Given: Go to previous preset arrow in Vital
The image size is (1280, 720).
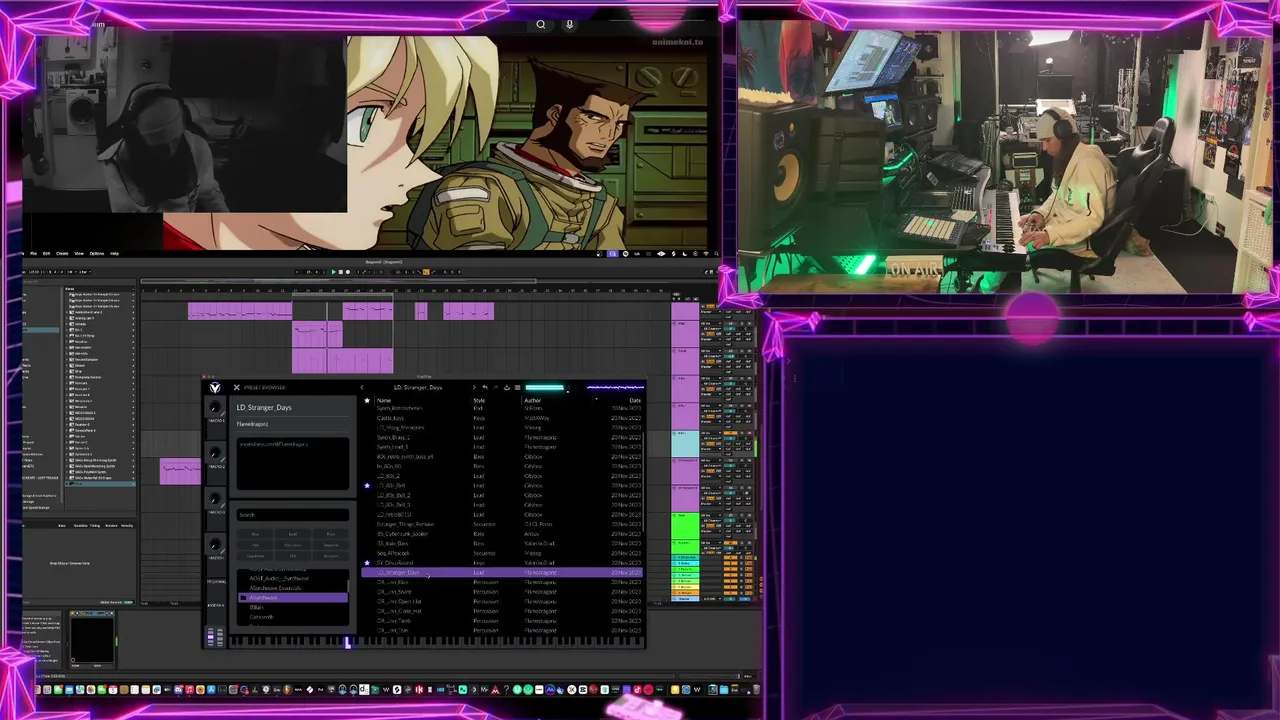Looking at the screenshot, I should pos(362,388).
